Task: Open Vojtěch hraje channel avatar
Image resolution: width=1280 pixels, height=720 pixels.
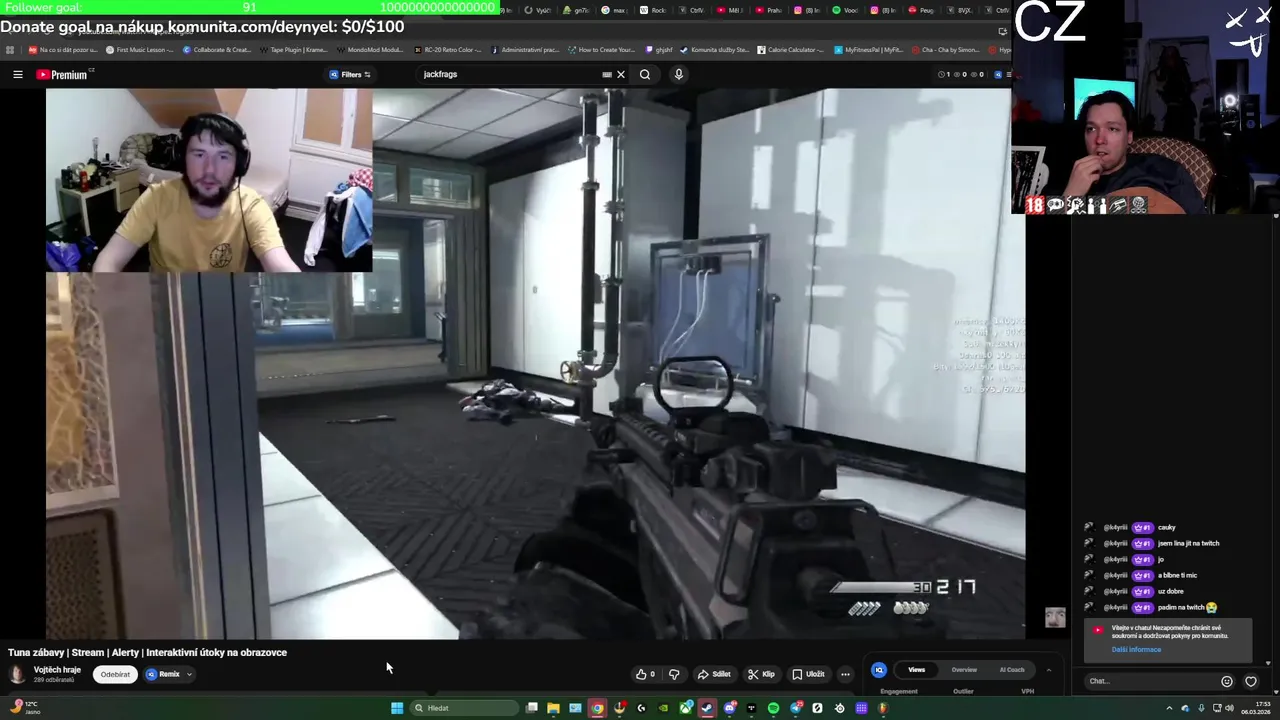Action: click(x=18, y=674)
